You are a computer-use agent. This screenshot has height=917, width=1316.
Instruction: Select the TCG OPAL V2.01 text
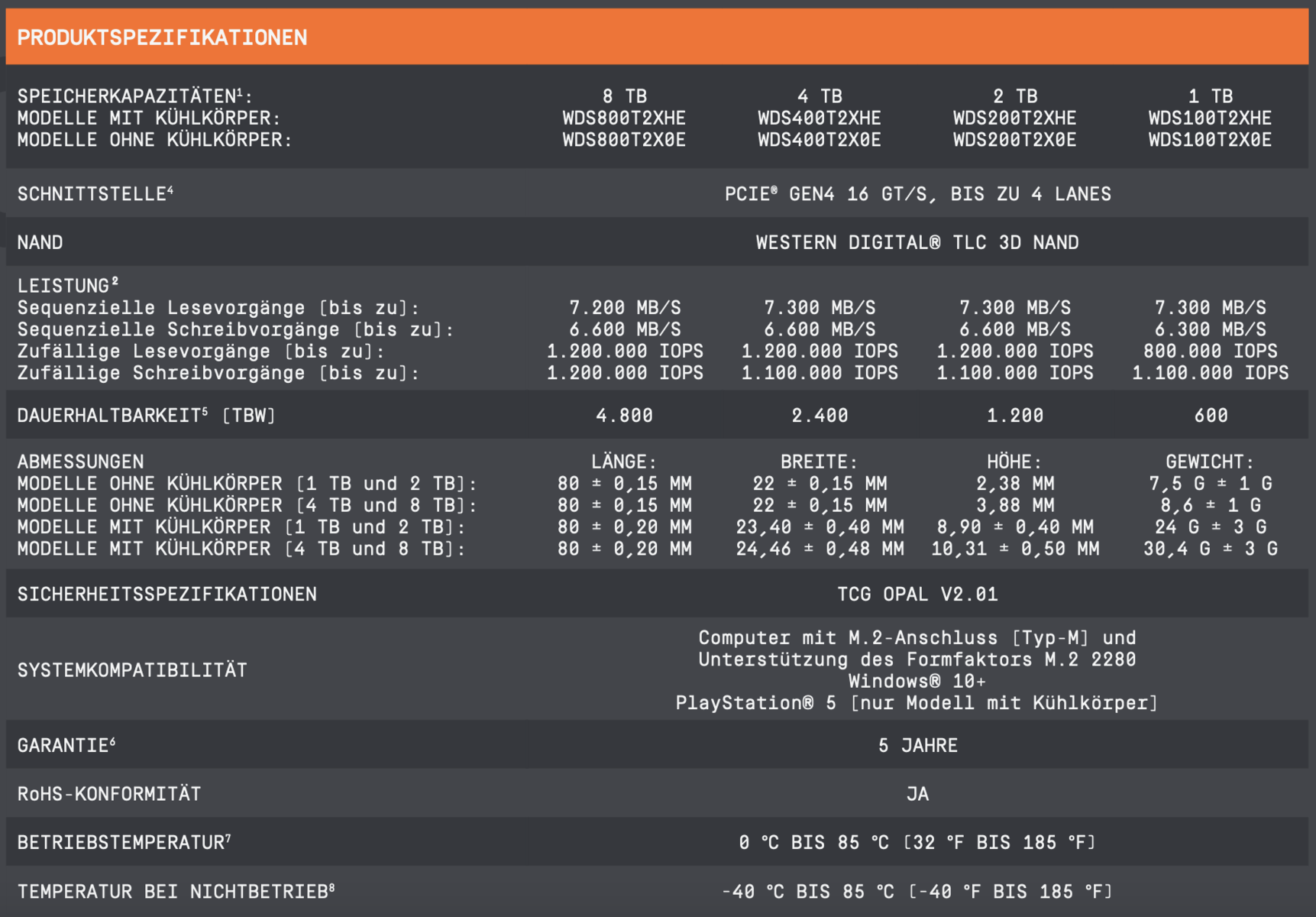click(917, 595)
